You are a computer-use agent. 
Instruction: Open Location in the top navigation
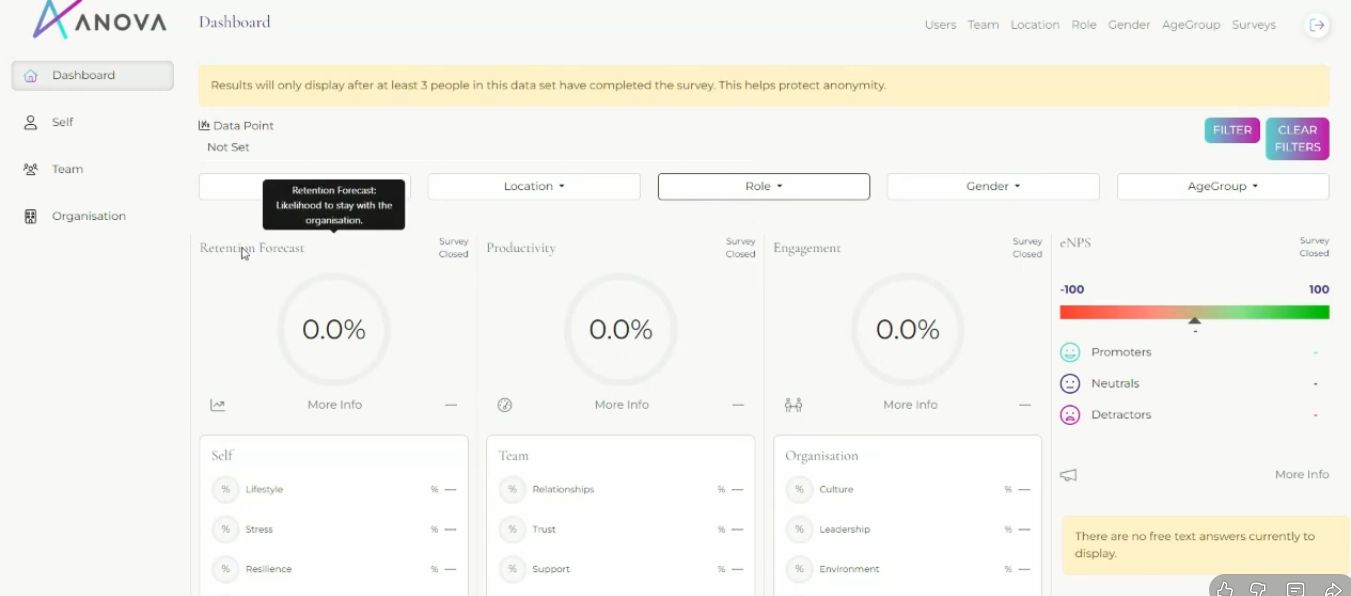[x=1035, y=25]
